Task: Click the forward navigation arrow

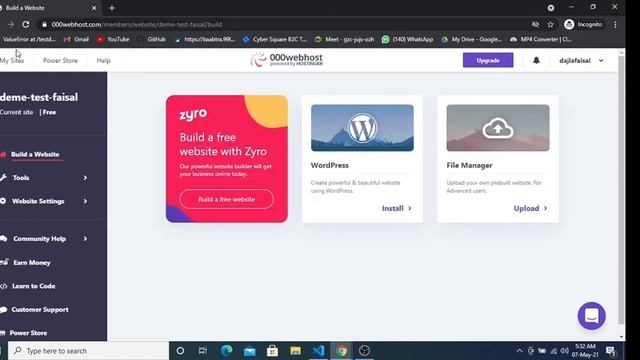Action: point(11,24)
